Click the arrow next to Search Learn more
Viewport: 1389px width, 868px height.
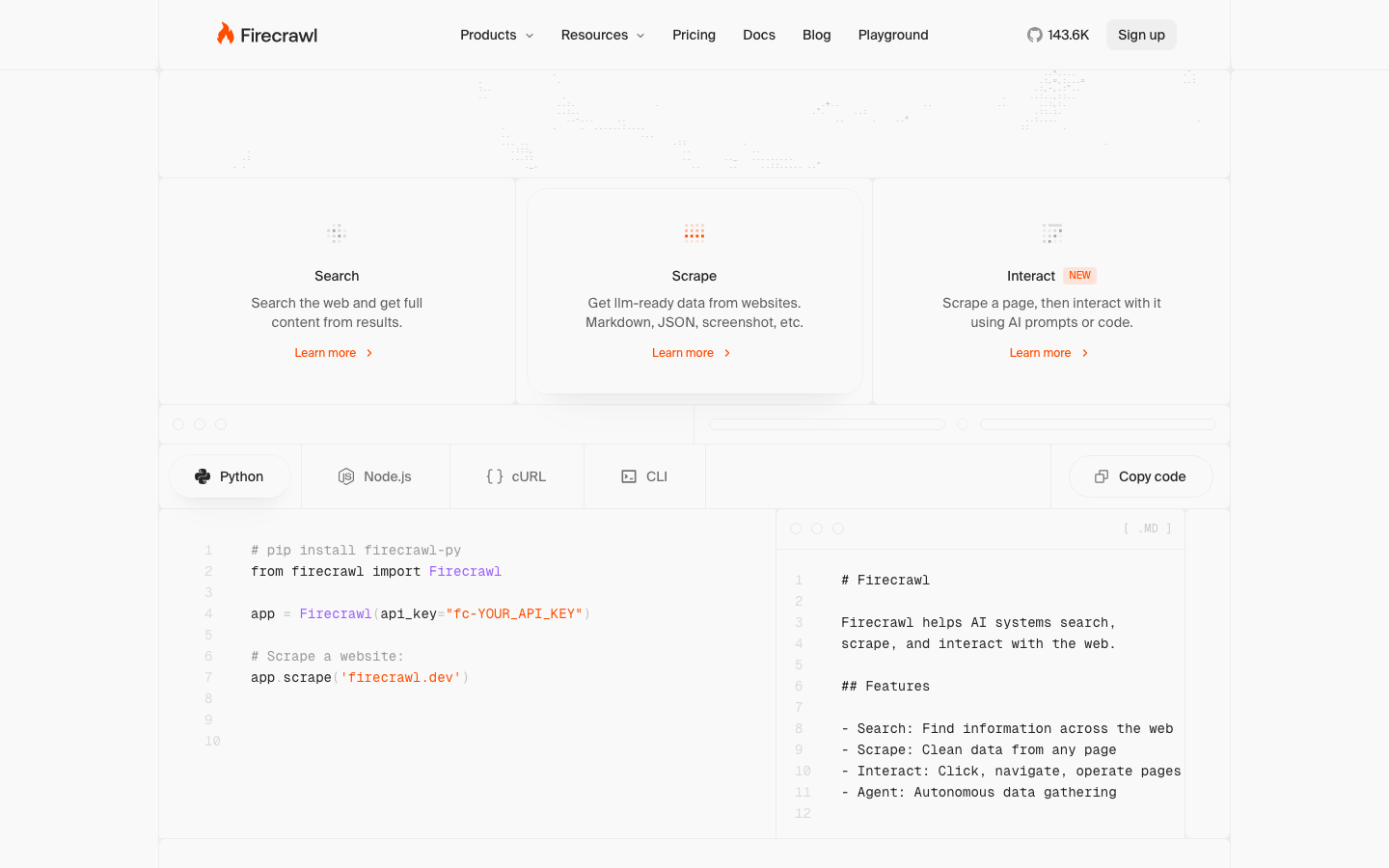369,353
